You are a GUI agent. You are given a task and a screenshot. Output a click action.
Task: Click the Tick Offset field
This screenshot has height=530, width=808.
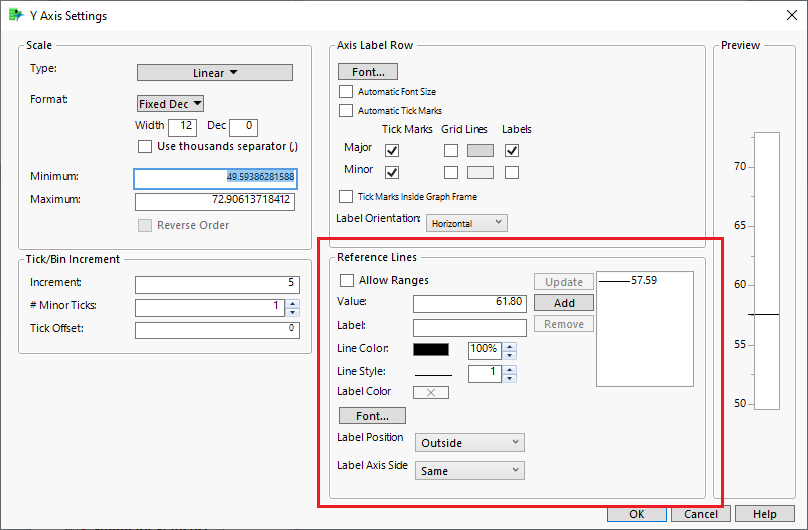[217, 330]
